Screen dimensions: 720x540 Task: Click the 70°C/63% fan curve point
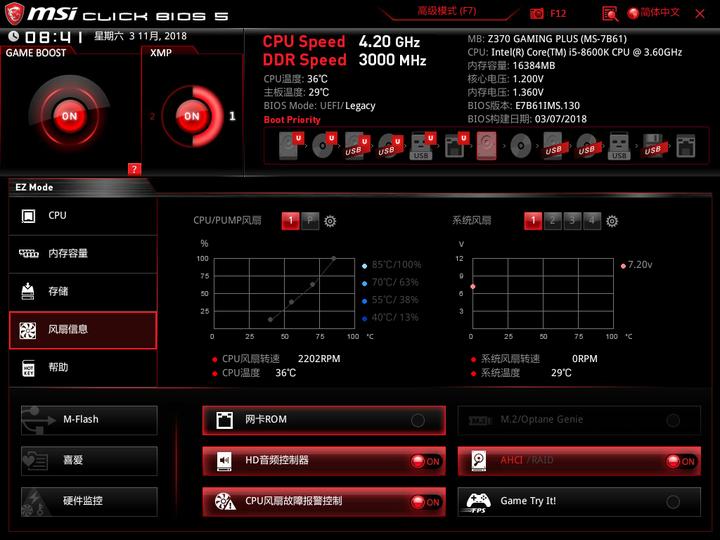point(313,285)
